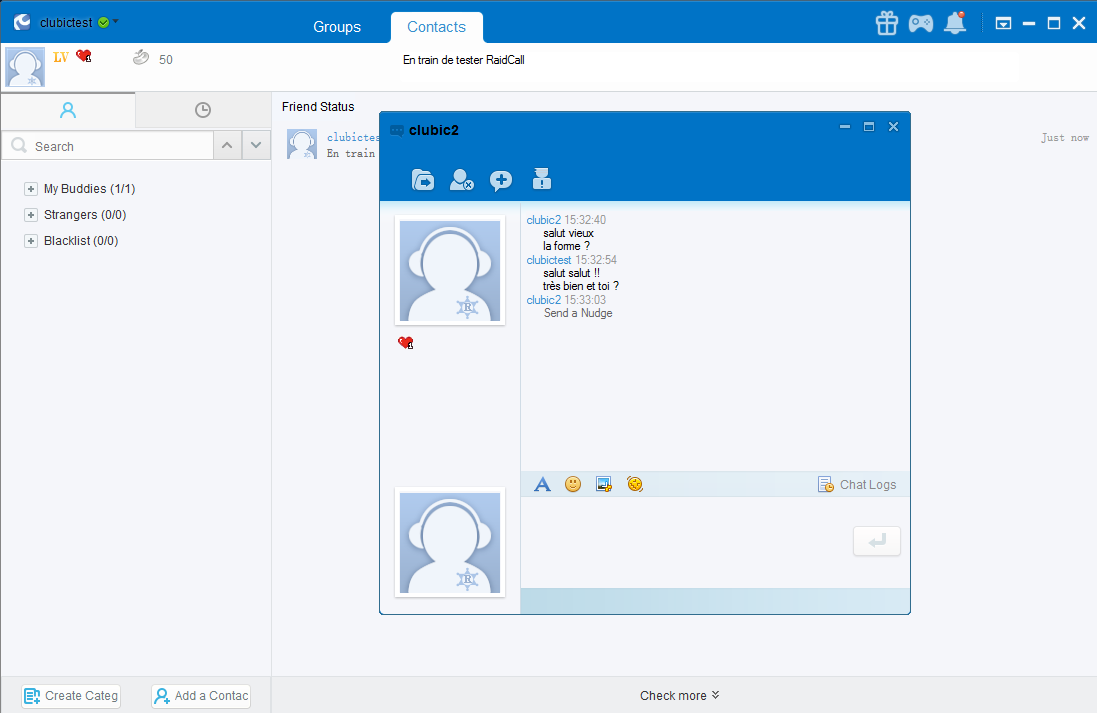Send a nudge with the nudge icon
Image resolution: width=1097 pixels, height=713 pixels.
(635, 484)
